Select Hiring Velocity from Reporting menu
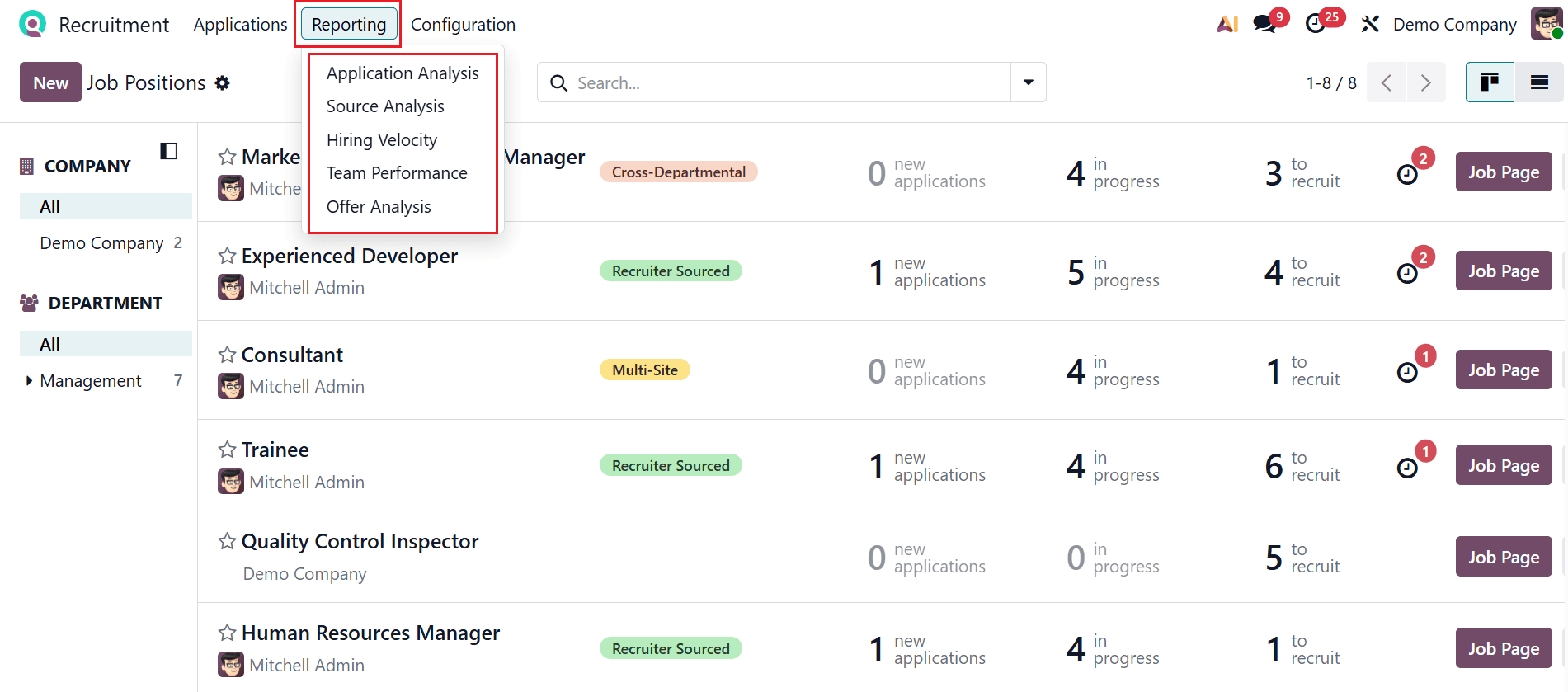Image resolution: width=1568 pixels, height=692 pixels. (x=381, y=139)
